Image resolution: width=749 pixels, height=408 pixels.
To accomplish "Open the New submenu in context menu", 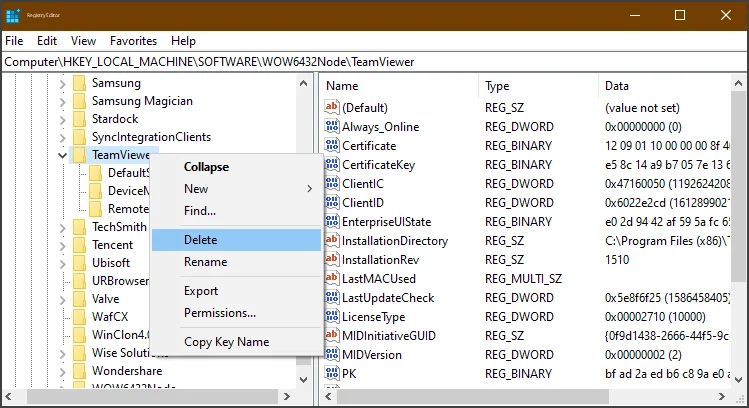I will click(236, 189).
